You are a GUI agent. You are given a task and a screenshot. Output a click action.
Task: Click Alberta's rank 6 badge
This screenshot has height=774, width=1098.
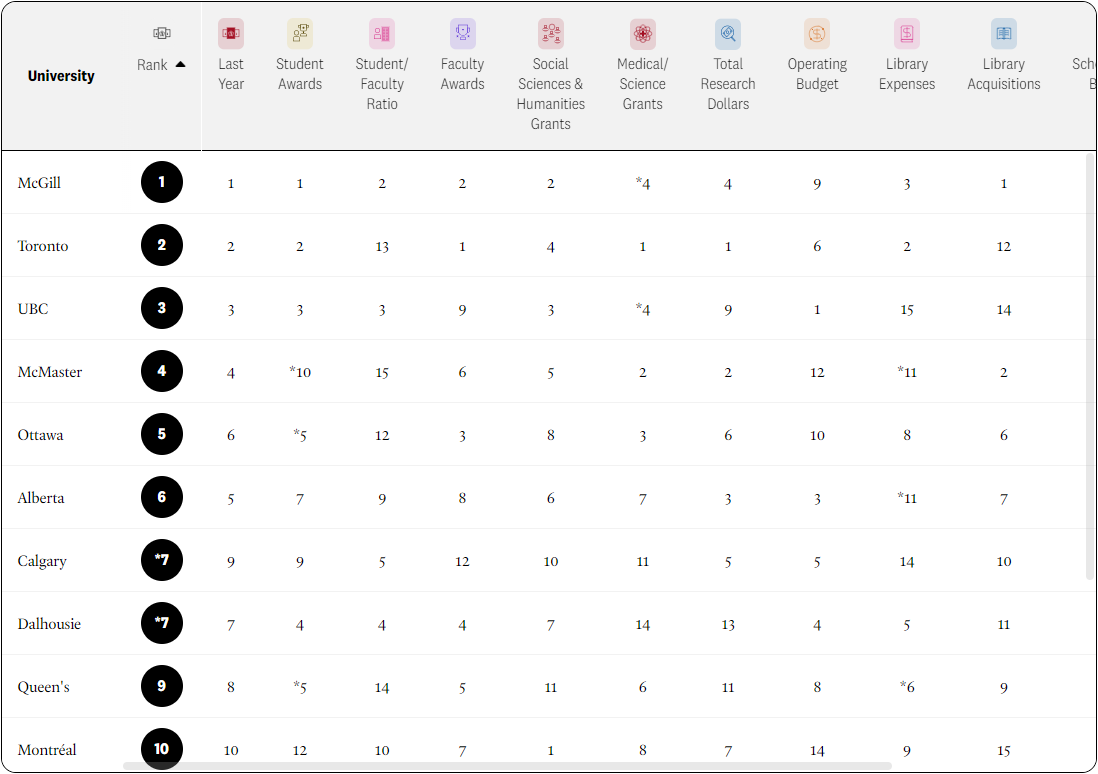coord(162,497)
